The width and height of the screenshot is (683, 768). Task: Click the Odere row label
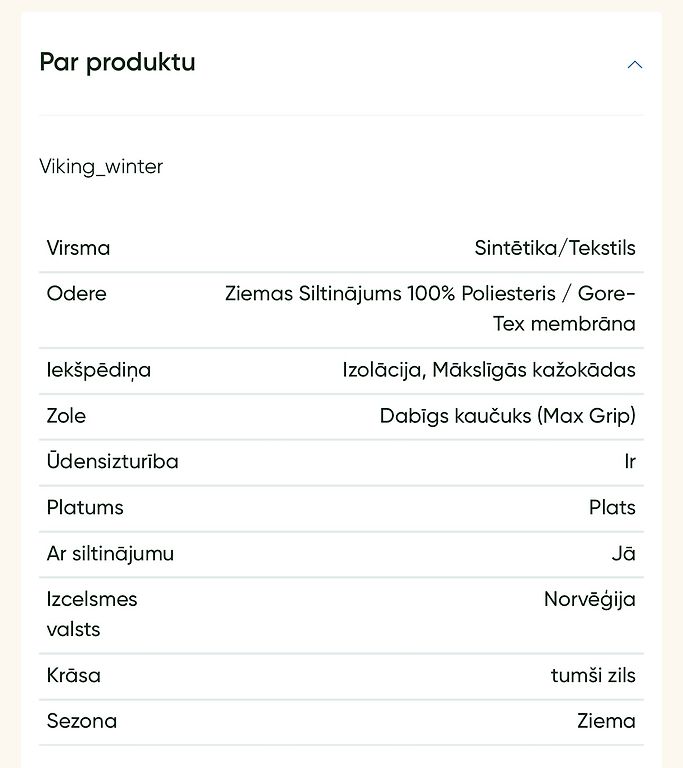click(76, 293)
